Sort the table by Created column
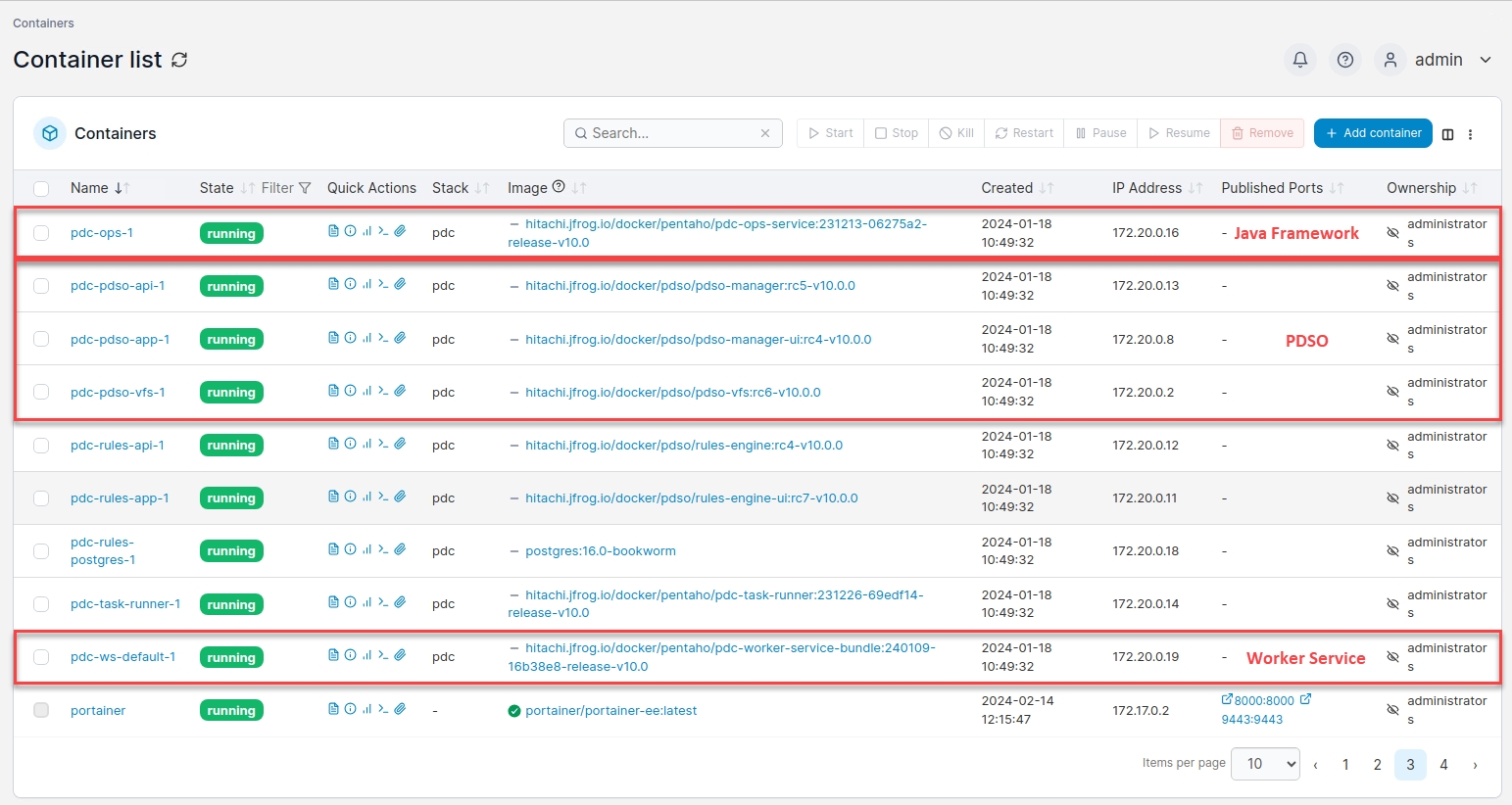Image resolution: width=1512 pixels, height=805 pixels. coord(1007,188)
